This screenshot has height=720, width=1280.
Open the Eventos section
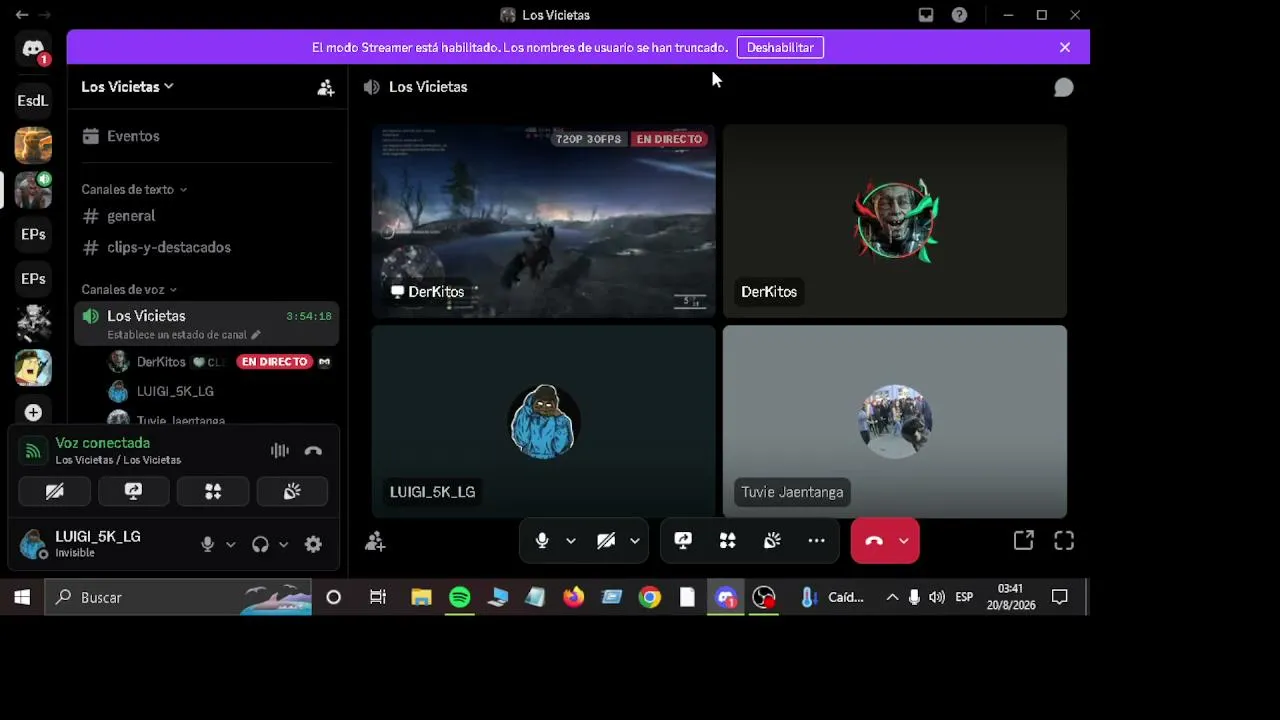[x=207, y=136]
